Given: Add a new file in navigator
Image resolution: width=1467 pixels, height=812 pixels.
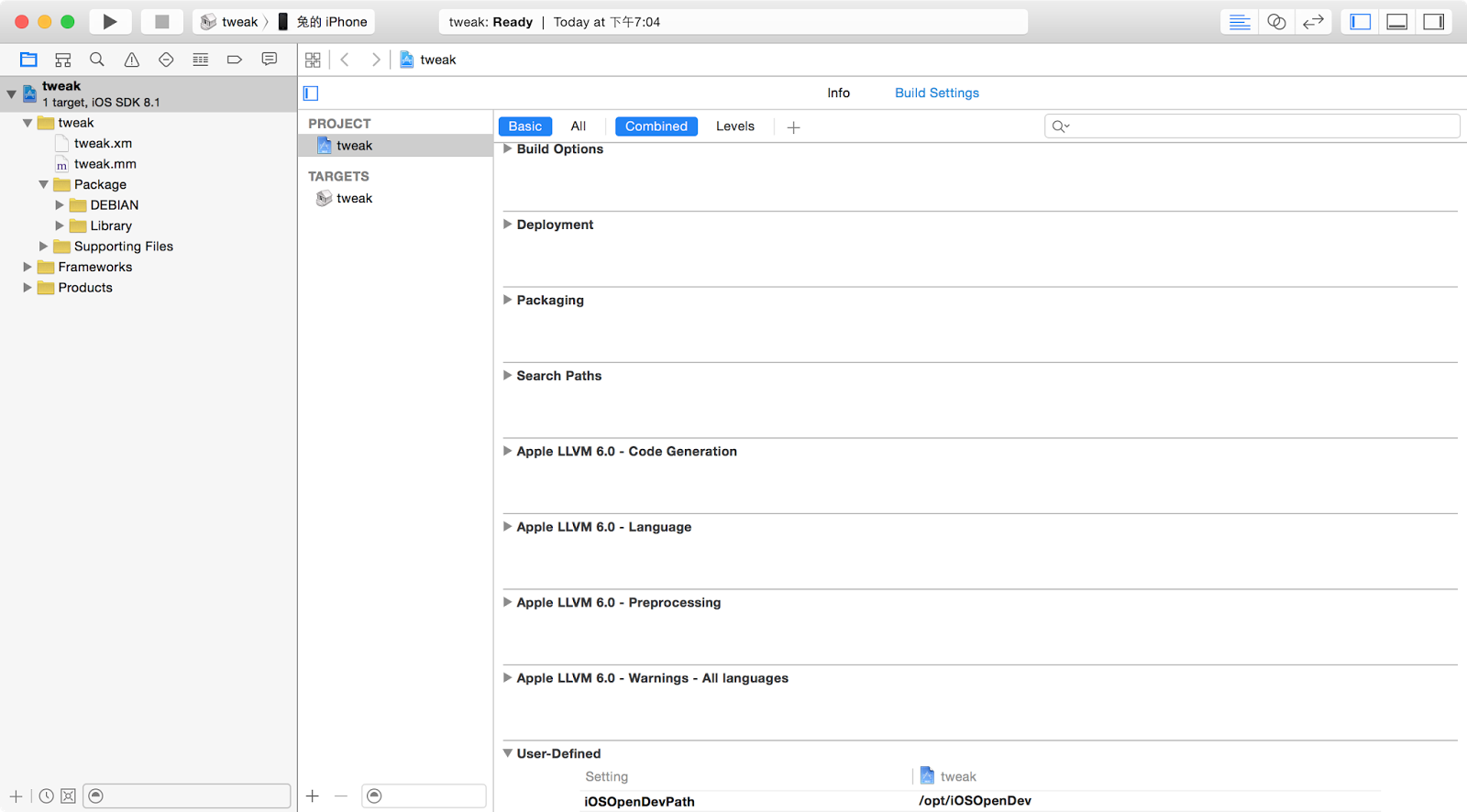Looking at the screenshot, I should pyautogui.click(x=16, y=796).
